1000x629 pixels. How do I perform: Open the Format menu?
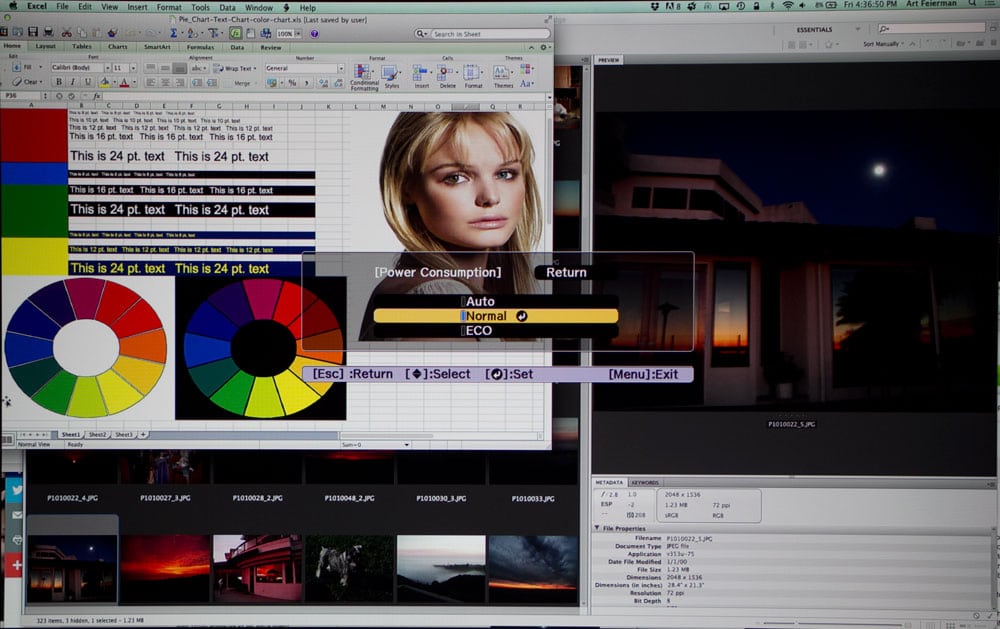click(x=169, y=7)
